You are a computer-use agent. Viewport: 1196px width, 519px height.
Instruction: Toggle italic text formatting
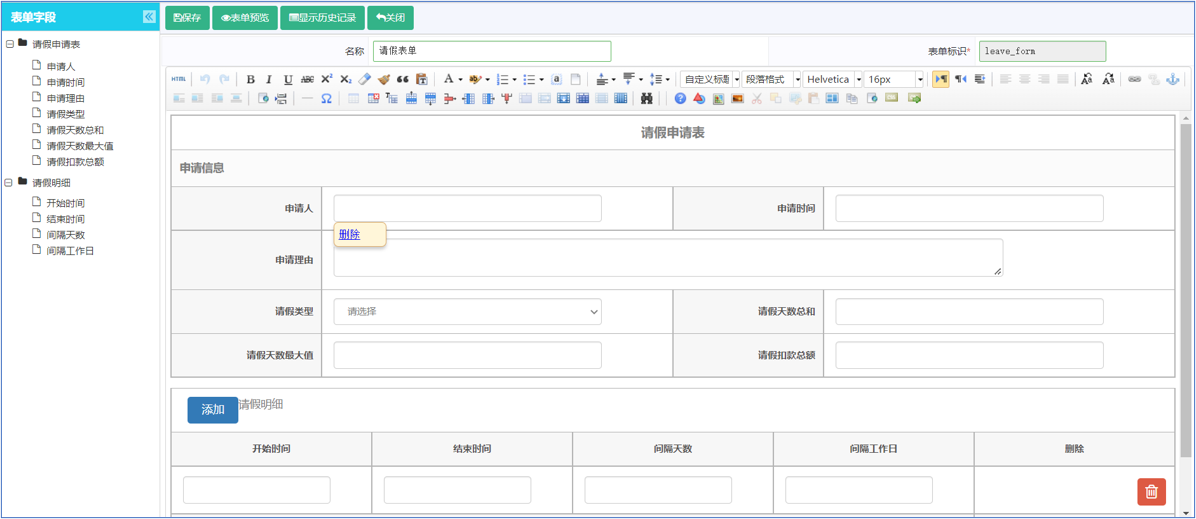(269, 80)
